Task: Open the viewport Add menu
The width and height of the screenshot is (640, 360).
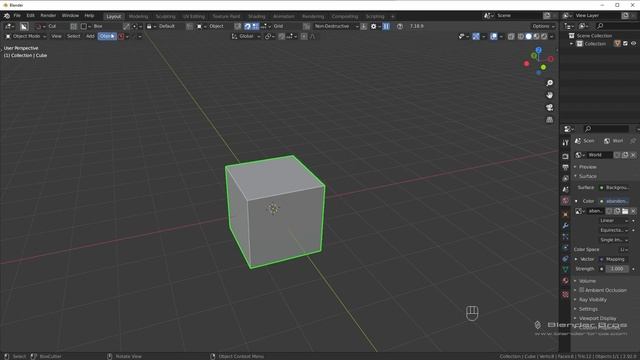Action: point(90,36)
